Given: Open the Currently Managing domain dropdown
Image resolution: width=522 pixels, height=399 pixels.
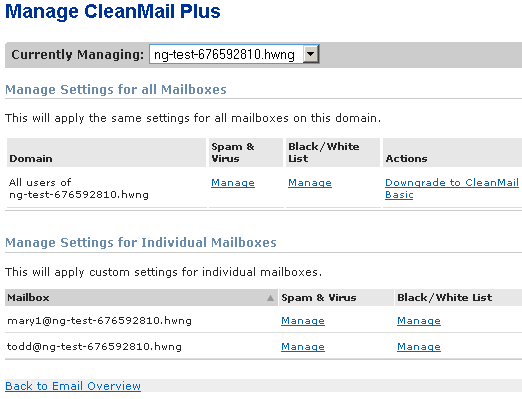Looking at the screenshot, I should pos(234,54).
